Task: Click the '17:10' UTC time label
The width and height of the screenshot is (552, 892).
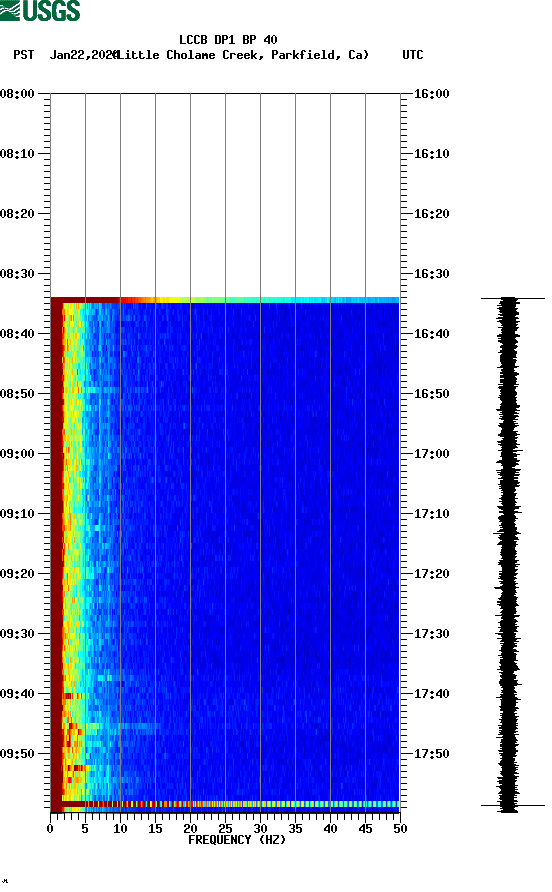Action: pos(431,514)
